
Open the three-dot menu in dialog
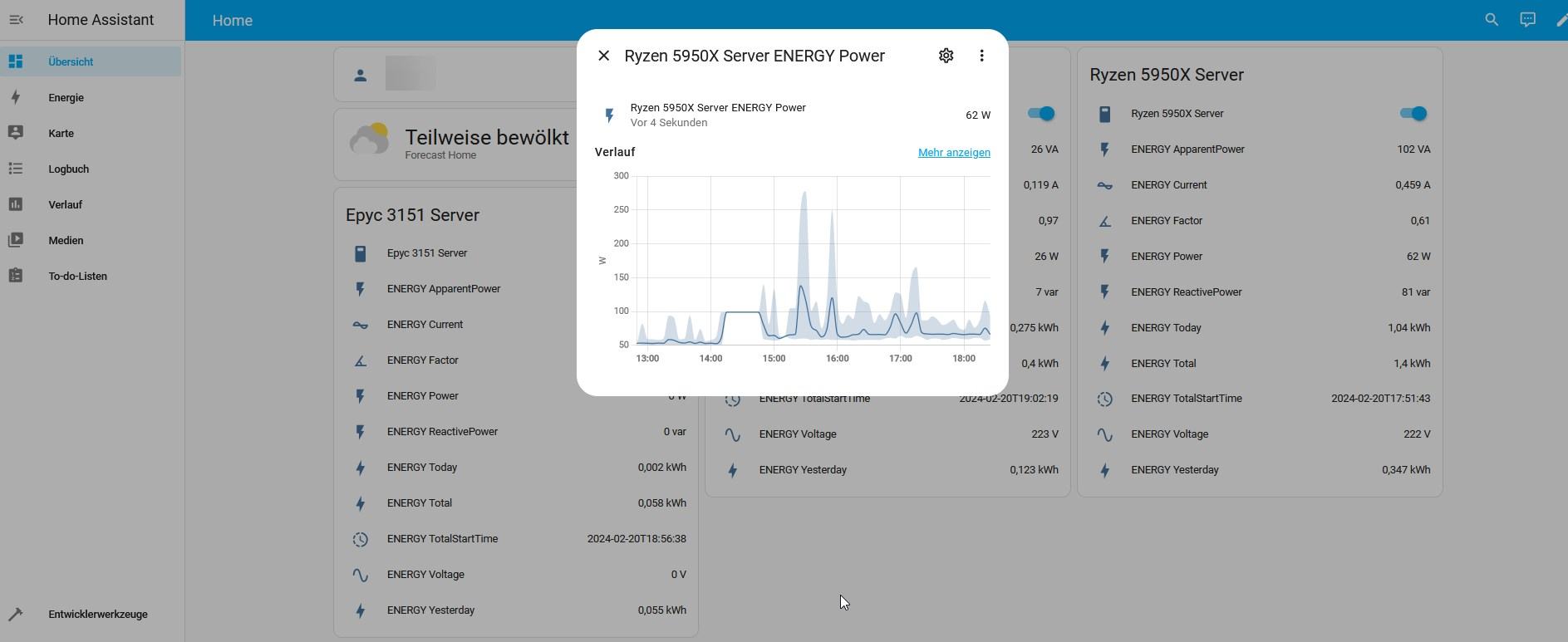tap(981, 56)
